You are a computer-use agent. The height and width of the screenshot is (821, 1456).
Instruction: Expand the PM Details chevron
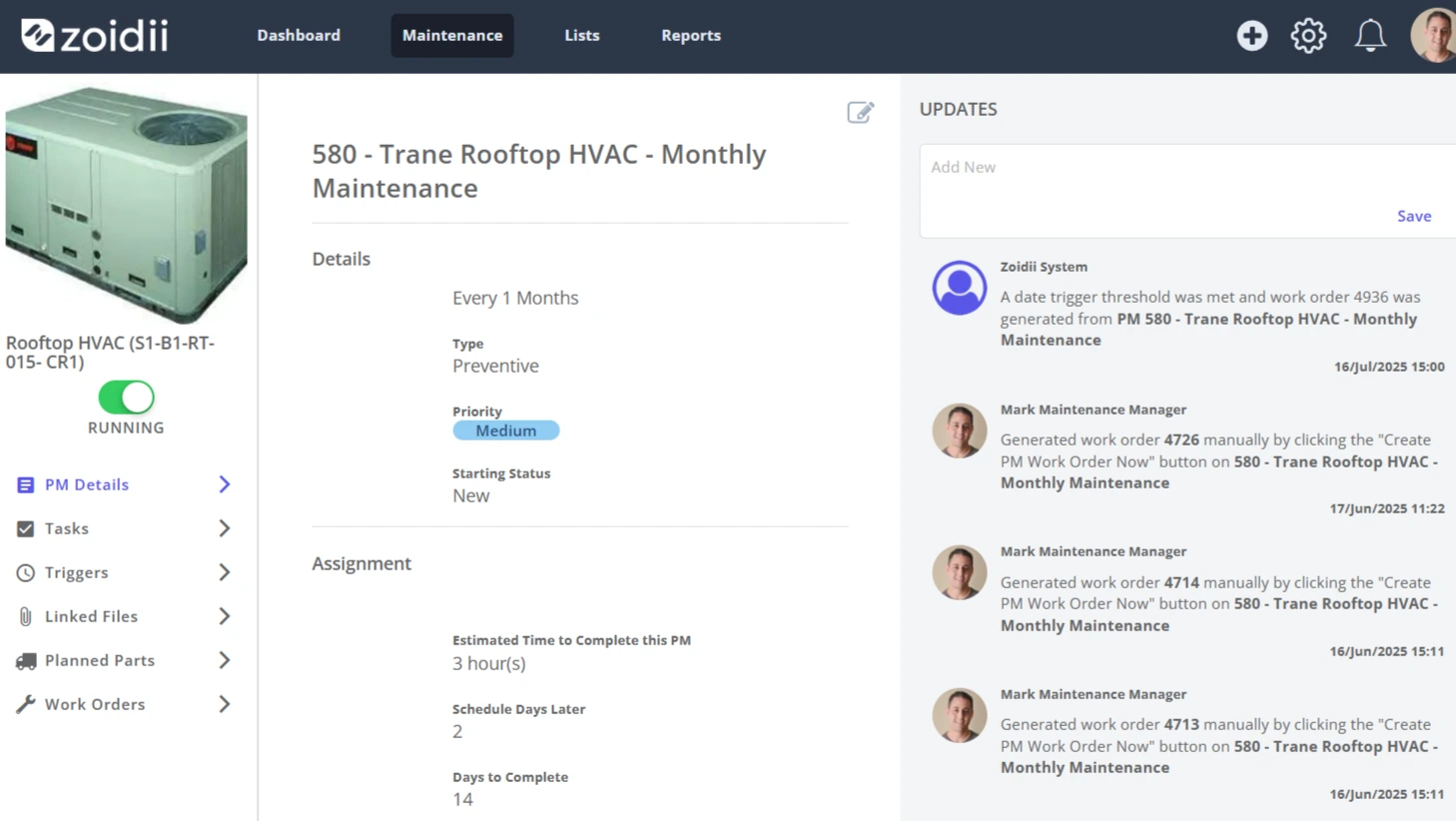tap(225, 484)
